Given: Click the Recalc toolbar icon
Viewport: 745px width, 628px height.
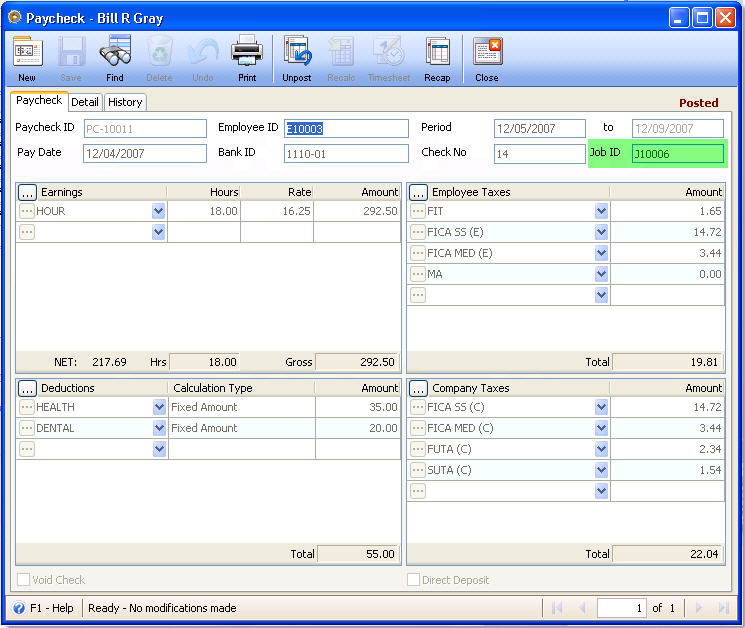Looking at the screenshot, I should point(341,51).
